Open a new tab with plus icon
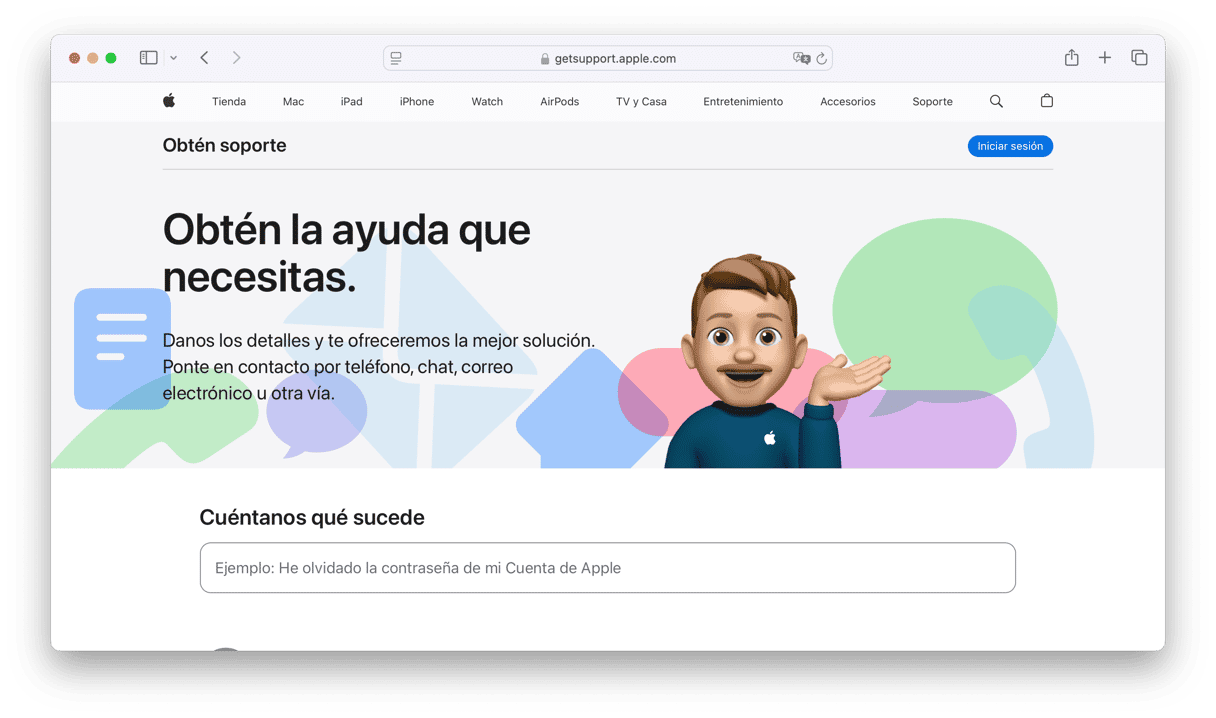This screenshot has width=1216, height=718. coord(1105,58)
